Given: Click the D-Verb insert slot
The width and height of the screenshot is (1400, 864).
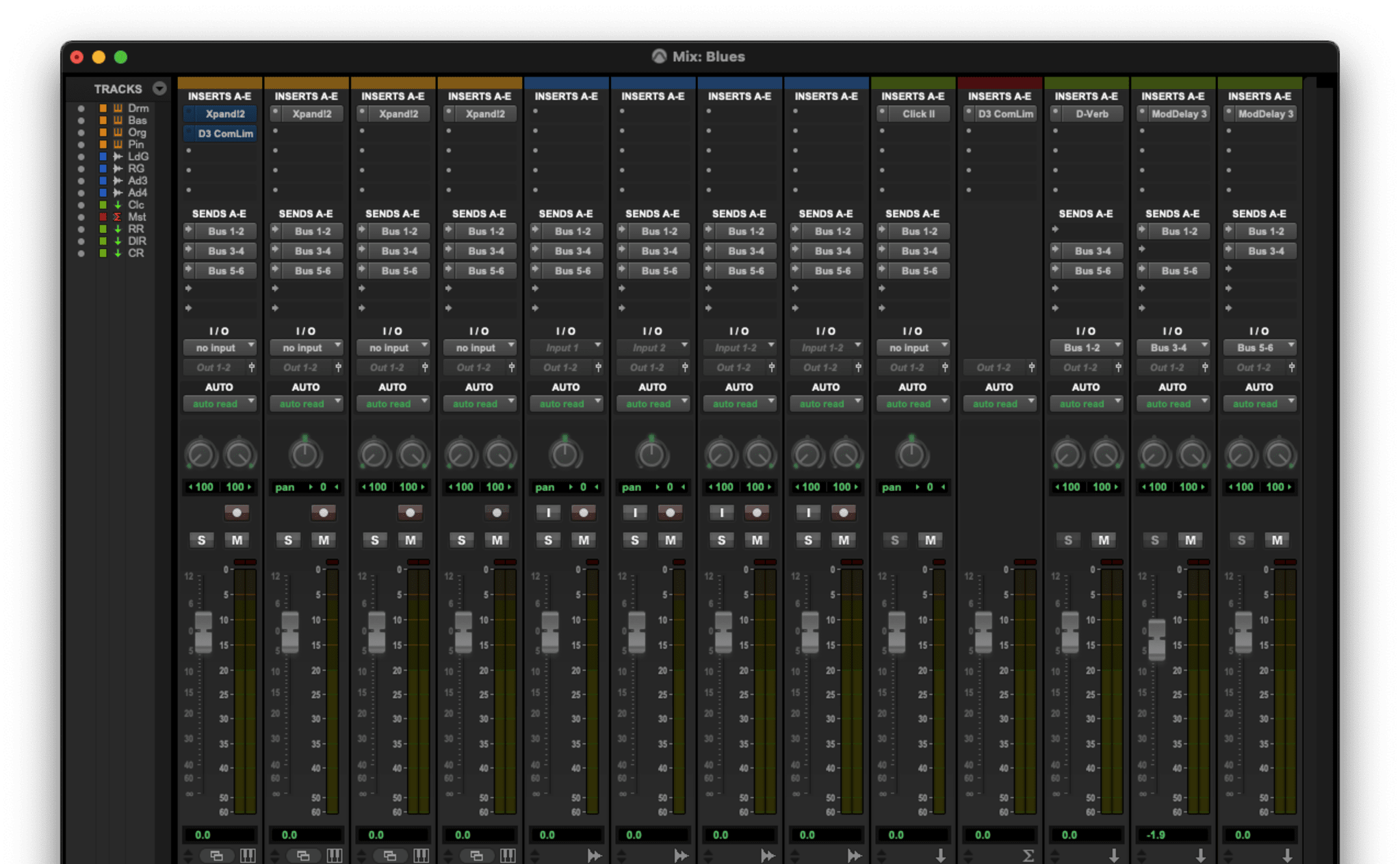Looking at the screenshot, I should click(x=1091, y=114).
